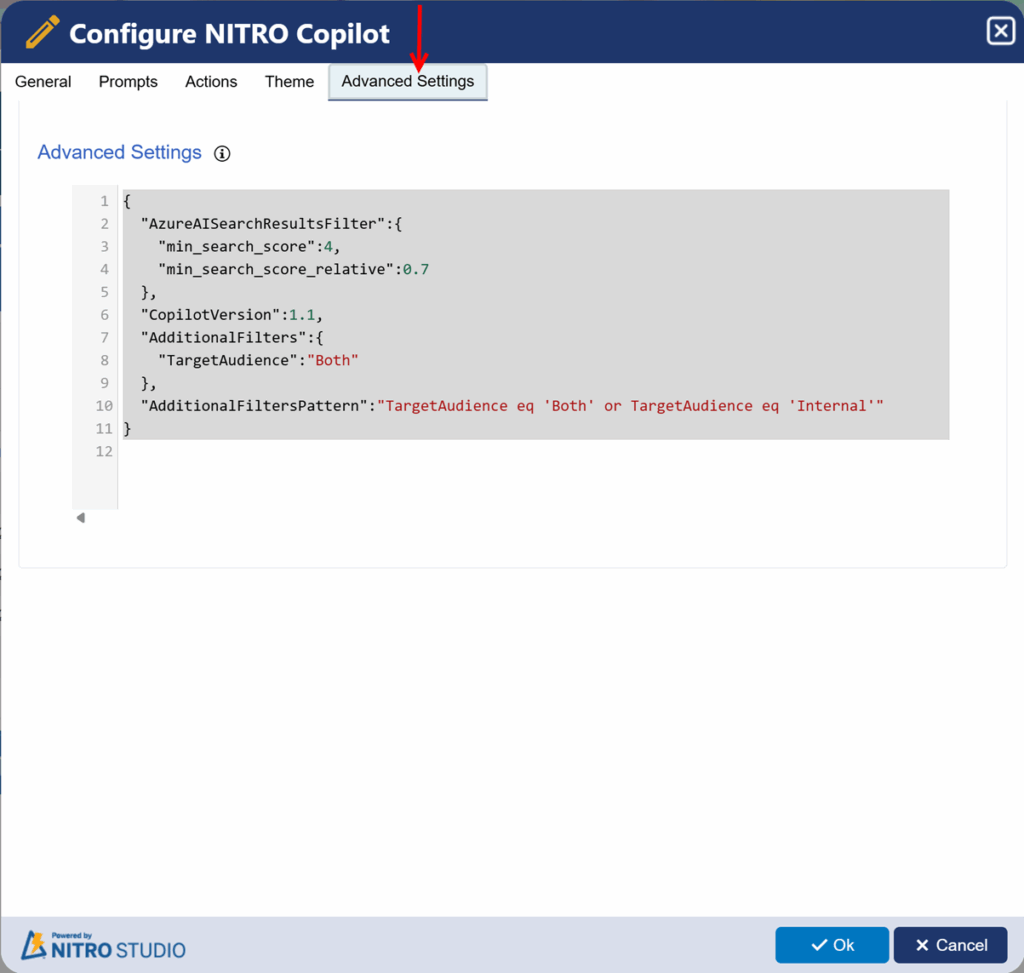This screenshot has width=1024, height=973.
Task: Place cursor on "AzureAISearchResultsFilter" key
Action: [263, 224]
